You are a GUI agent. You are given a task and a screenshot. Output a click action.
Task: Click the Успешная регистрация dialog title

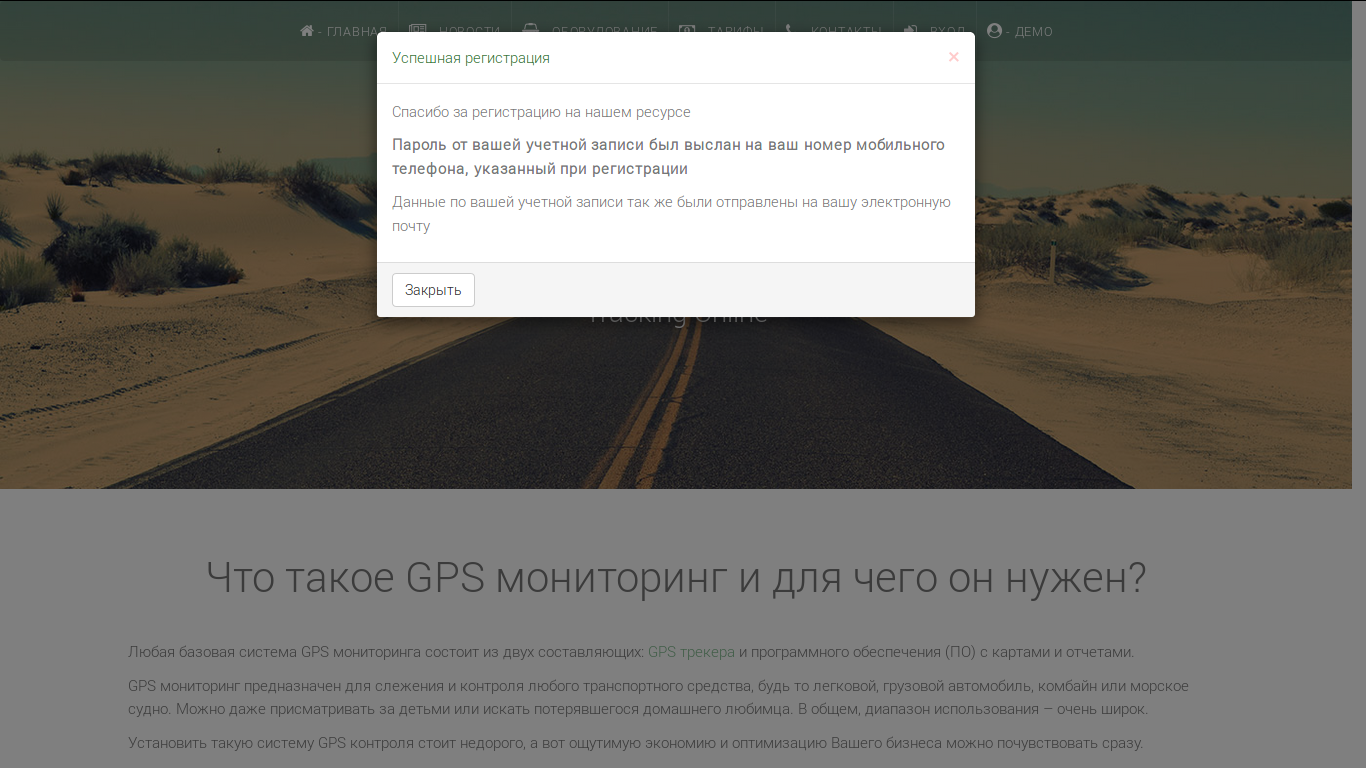470,57
